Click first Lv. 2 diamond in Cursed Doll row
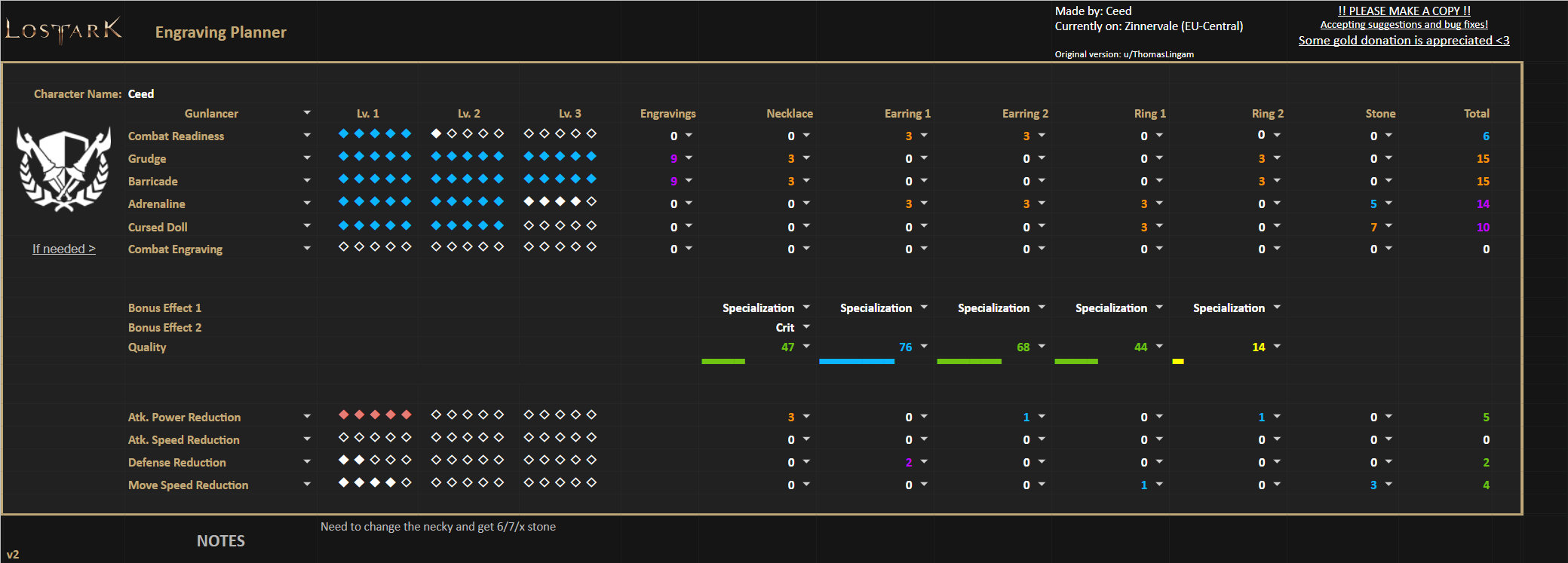Screen dimensions: 1568x563 pyautogui.click(x=436, y=225)
